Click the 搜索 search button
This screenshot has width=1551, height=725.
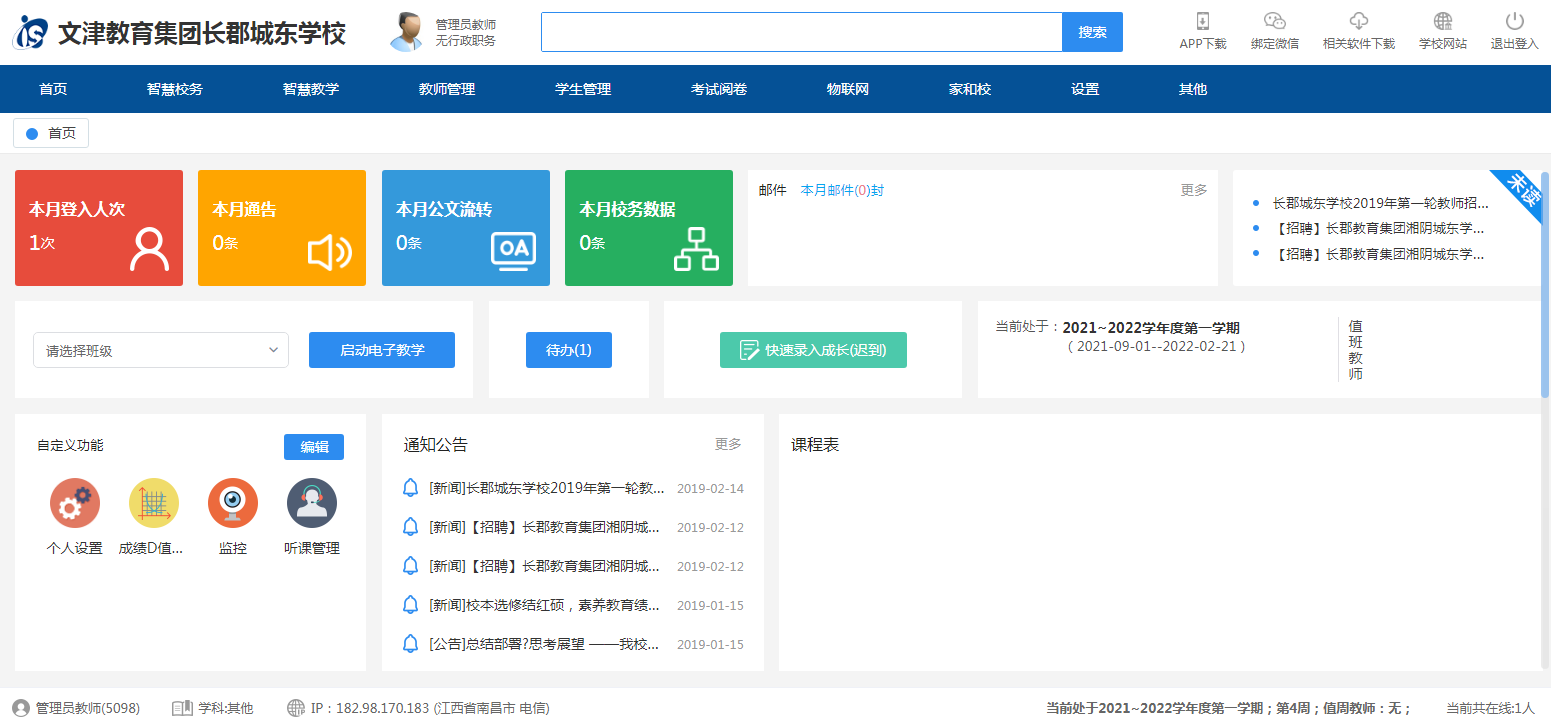click(x=1092, y=32)
